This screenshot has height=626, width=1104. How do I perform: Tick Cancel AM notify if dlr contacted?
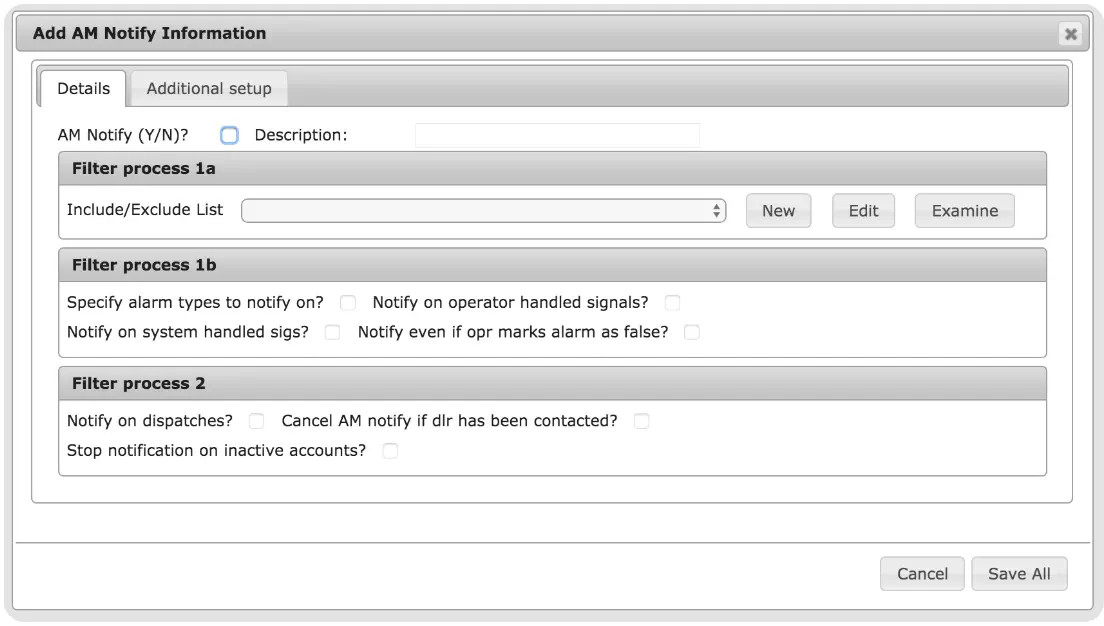[641, 421]
